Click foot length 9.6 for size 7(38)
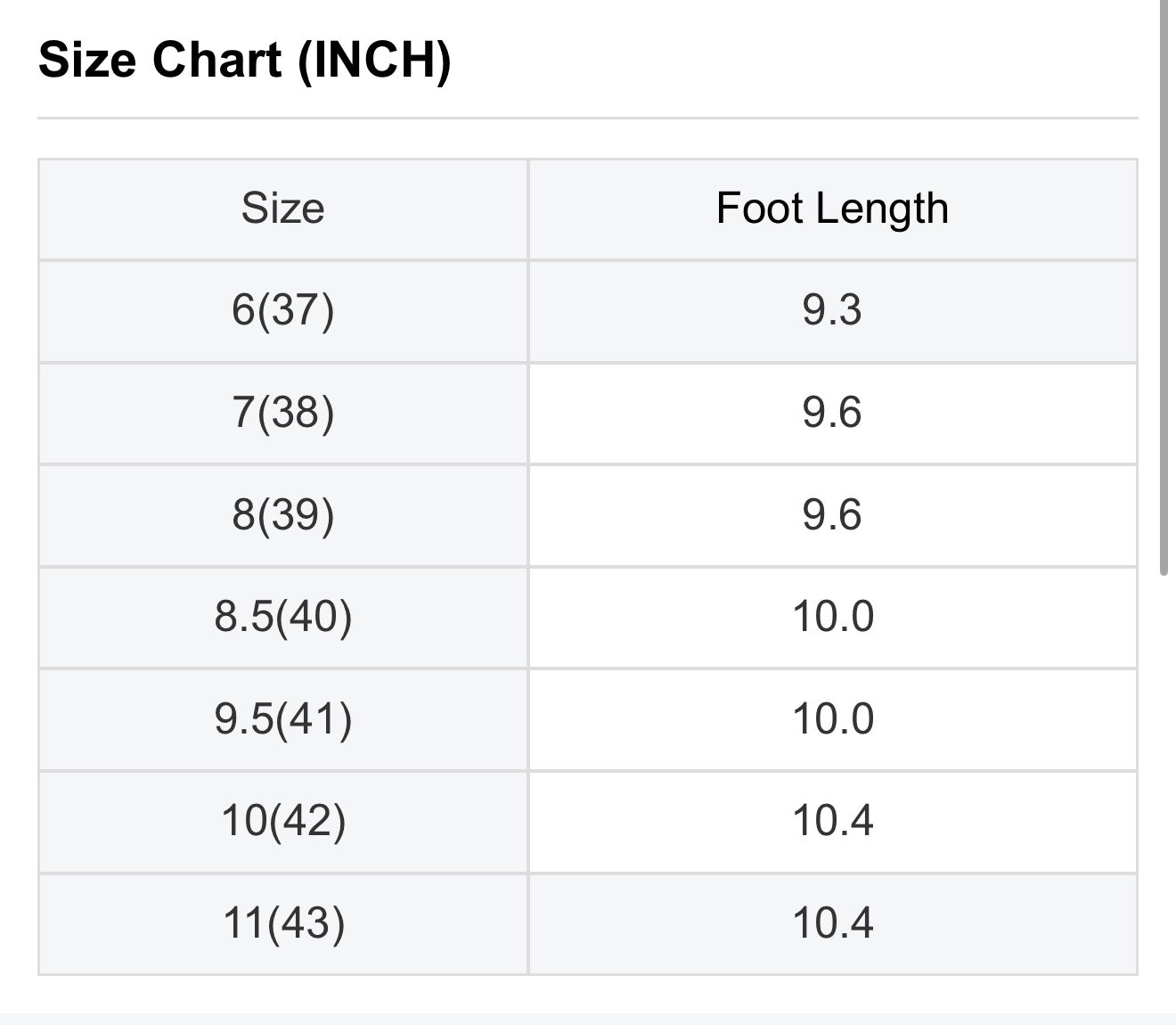 (x=832, y=413)
